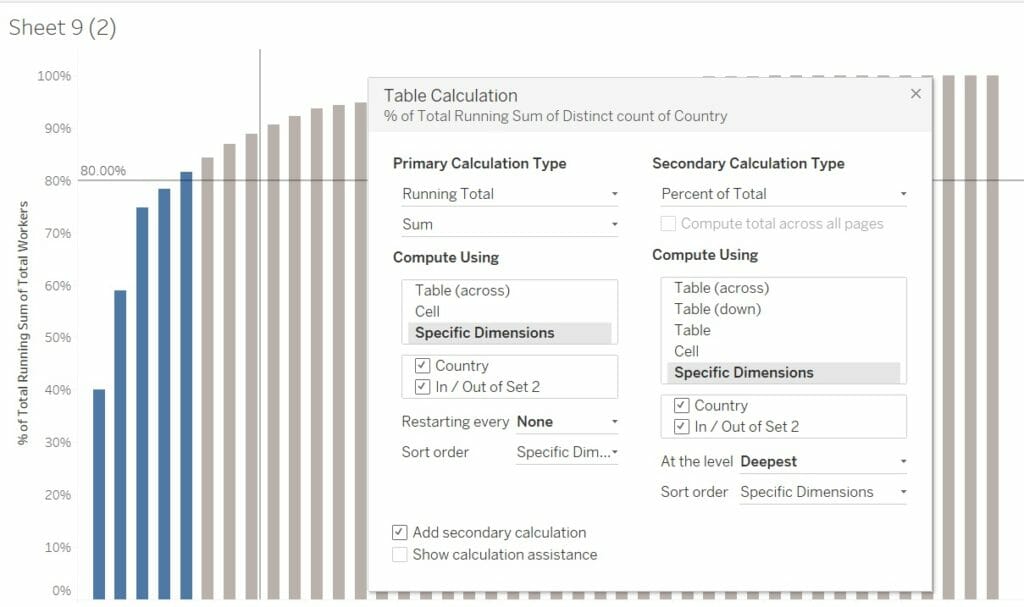Uncheck Country in primary Compute Using
This screenshot has width=1024, height=607.
422,366
